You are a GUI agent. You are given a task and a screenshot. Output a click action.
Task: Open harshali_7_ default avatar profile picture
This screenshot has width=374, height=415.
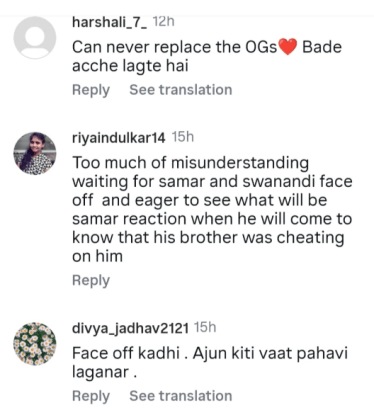coord(35,38)
